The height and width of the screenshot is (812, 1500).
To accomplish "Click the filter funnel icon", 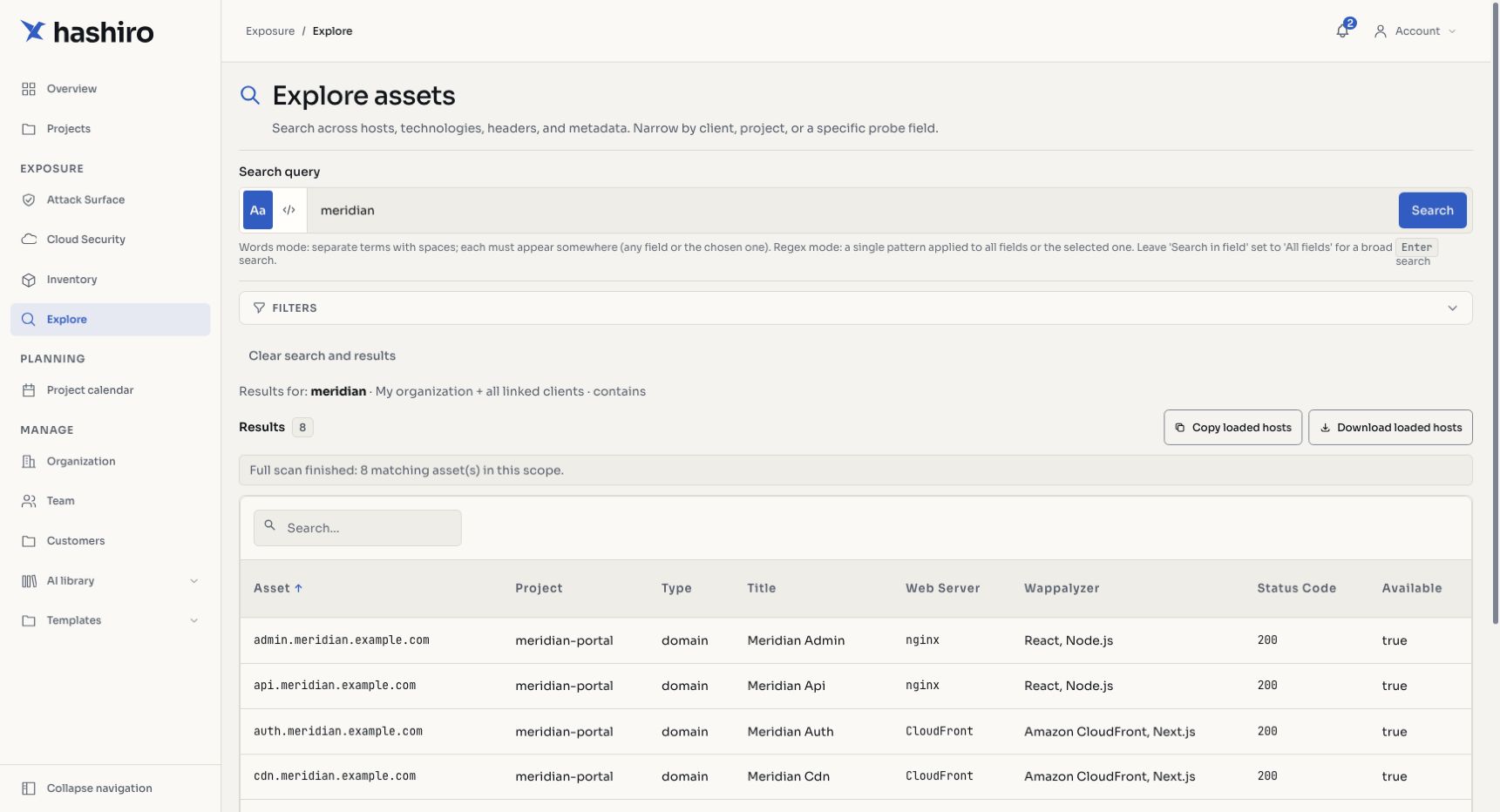I will tap(259, 308).
